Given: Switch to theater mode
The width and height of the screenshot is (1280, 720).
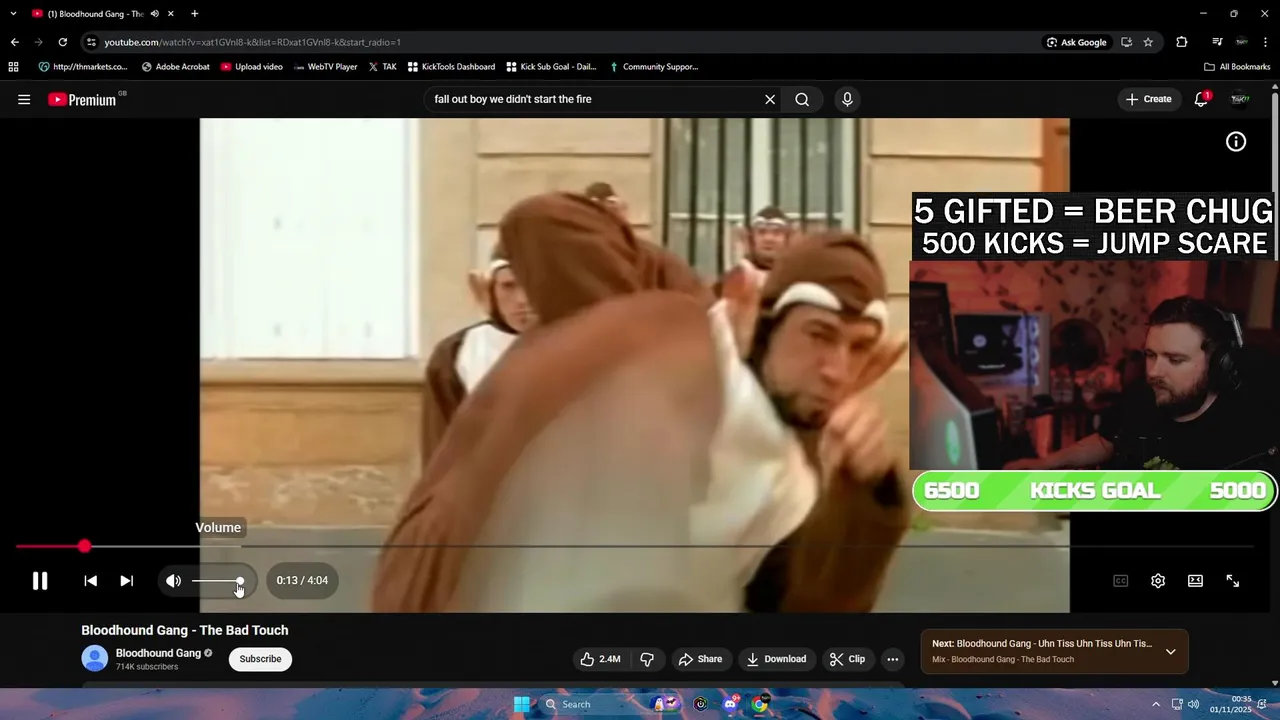Looking at the screenshot, I should point(1195,581).
